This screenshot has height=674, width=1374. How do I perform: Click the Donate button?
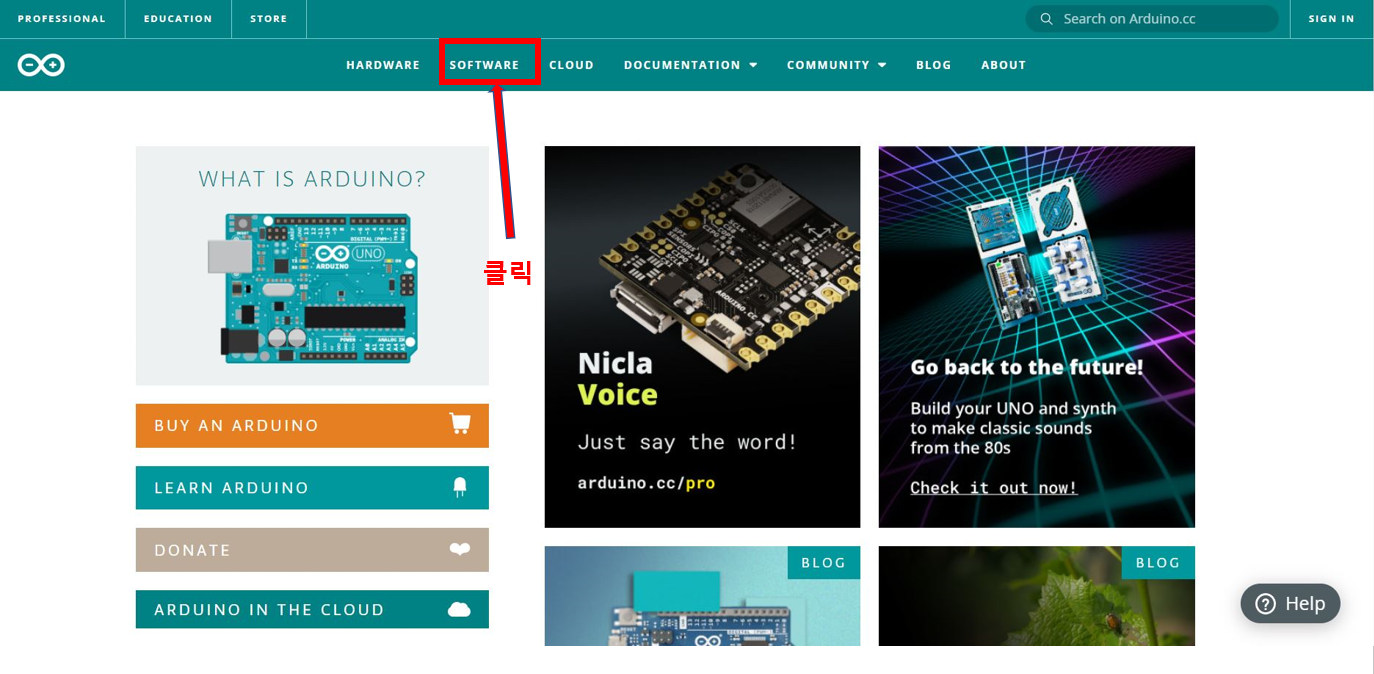click(312, 550)
